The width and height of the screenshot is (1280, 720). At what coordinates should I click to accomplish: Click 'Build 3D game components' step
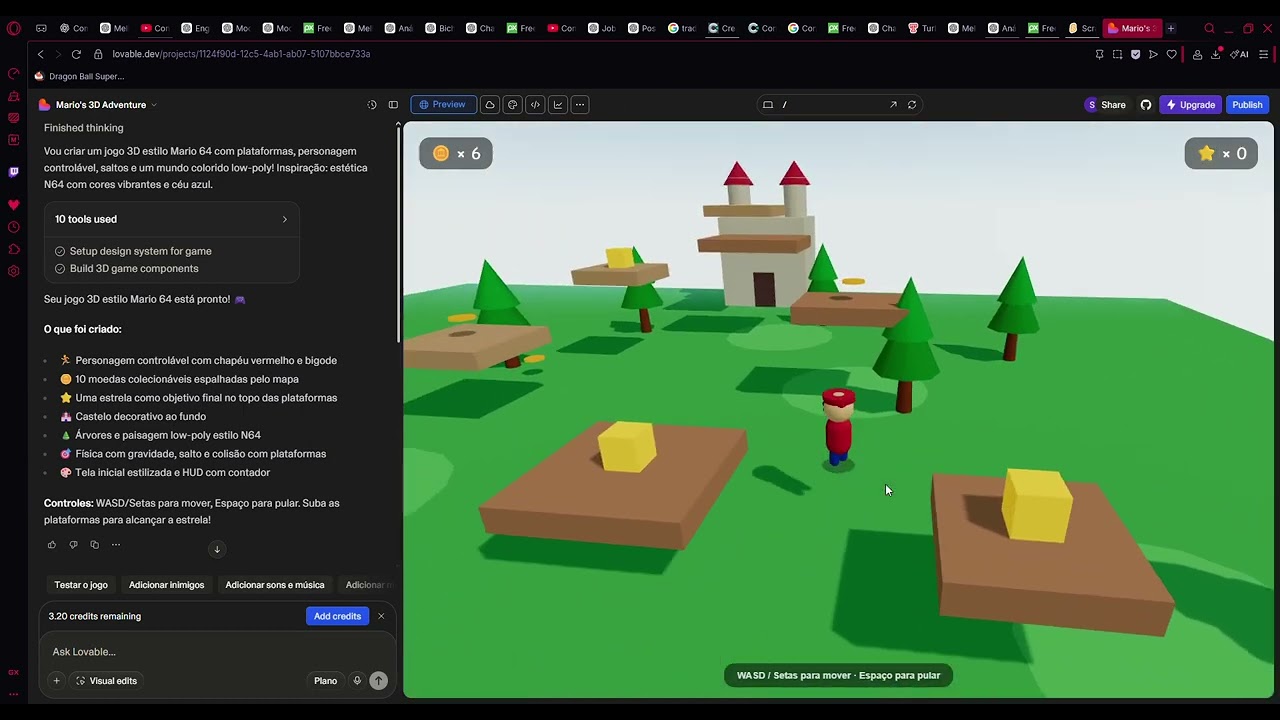pos(134,269)
